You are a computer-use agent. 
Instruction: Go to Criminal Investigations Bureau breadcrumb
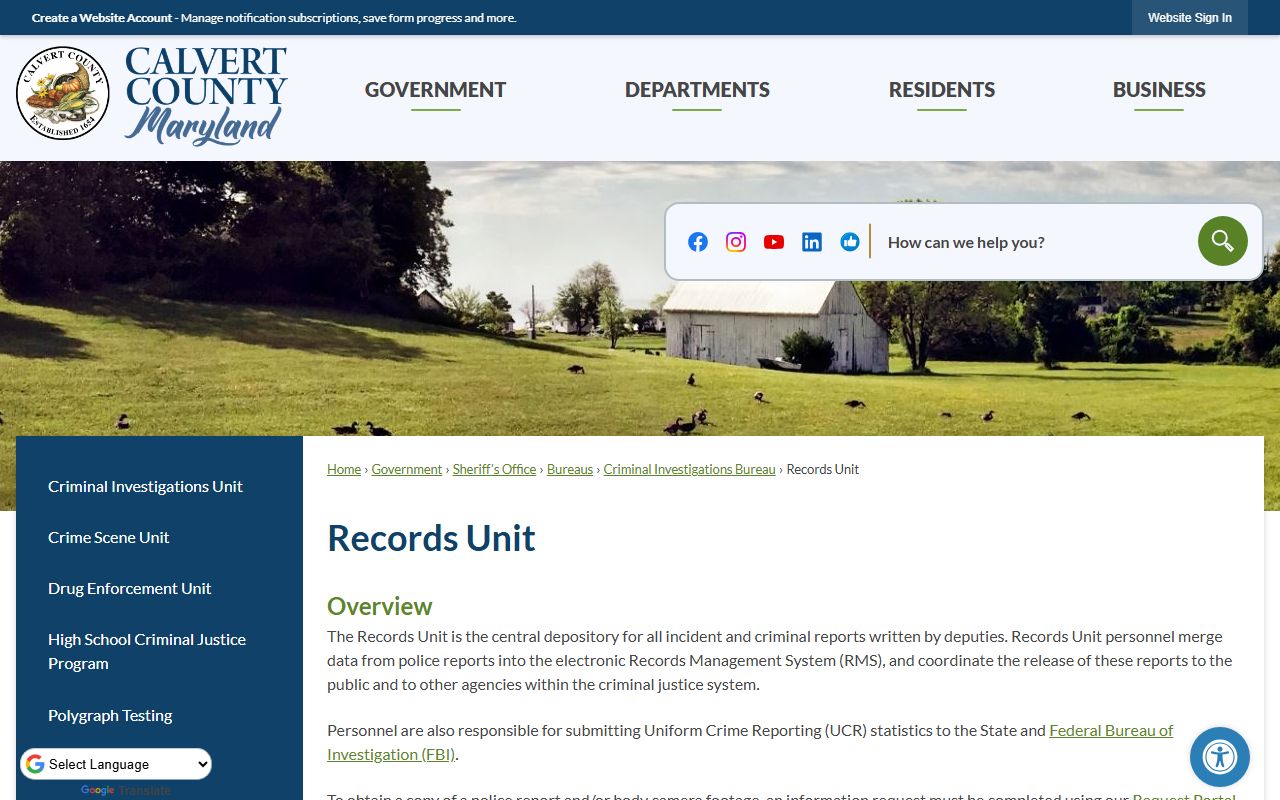tap(690, 469)
